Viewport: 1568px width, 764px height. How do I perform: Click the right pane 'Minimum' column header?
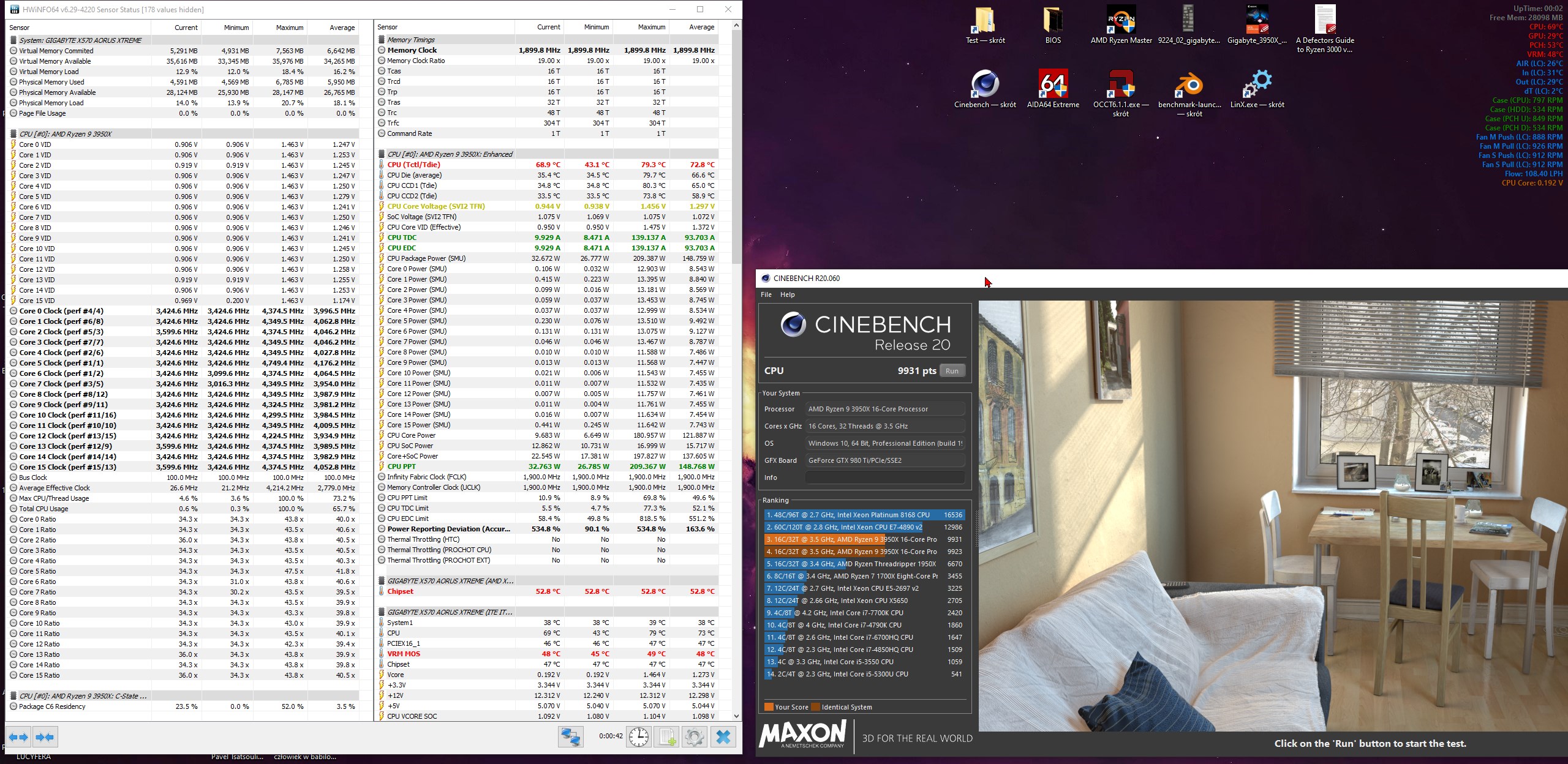(588, 27)
